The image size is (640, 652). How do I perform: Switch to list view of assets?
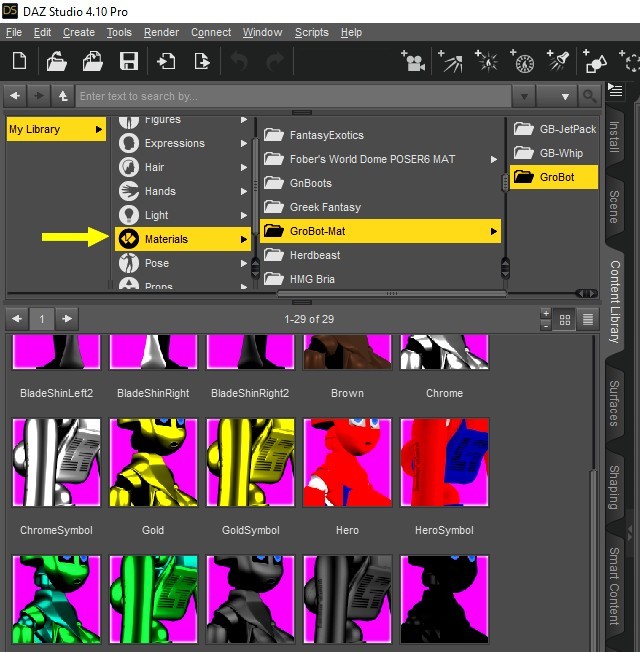(588, 319)
